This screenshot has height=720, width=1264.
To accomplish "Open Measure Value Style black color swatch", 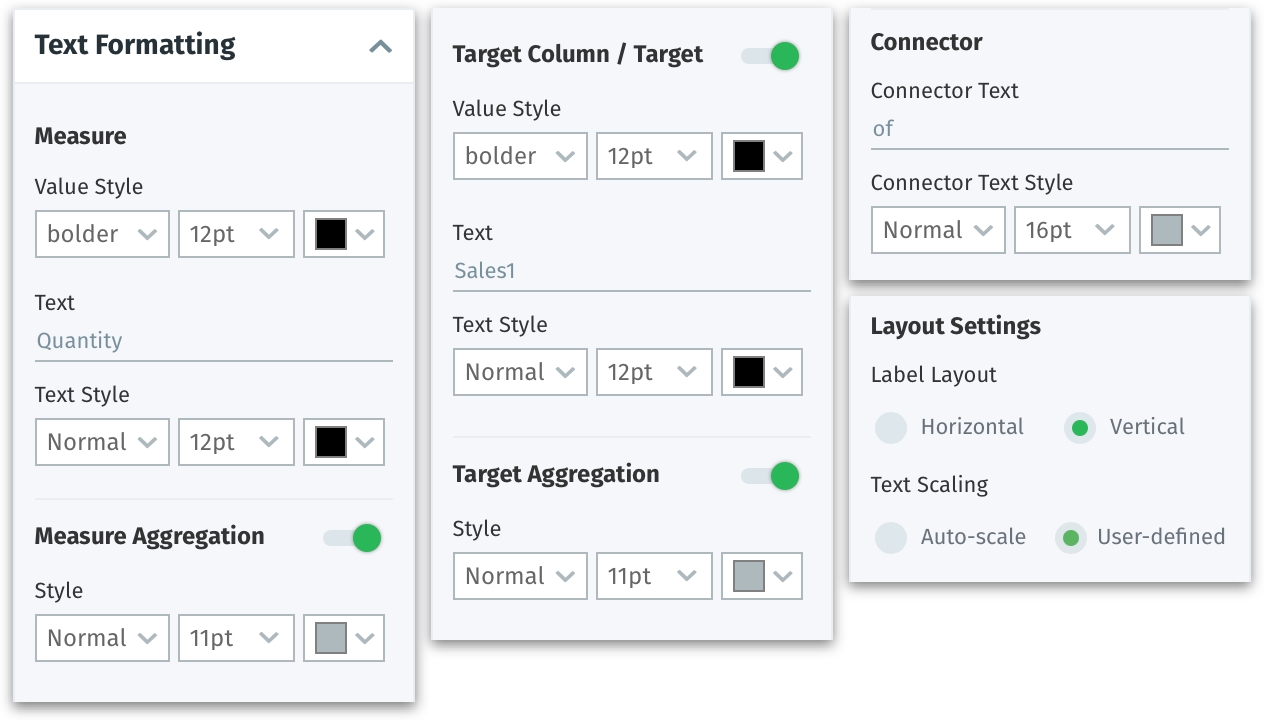I will [344, 234].
